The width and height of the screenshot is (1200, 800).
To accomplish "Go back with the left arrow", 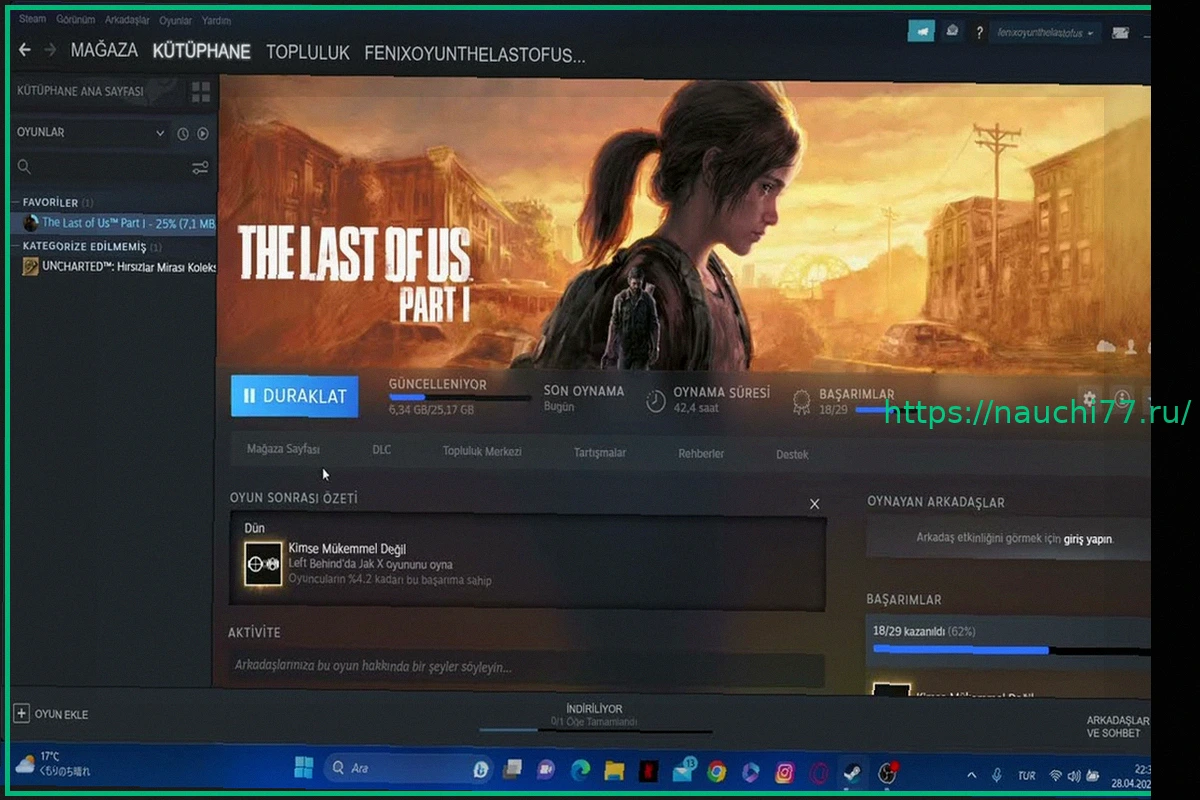I will 25,50.
